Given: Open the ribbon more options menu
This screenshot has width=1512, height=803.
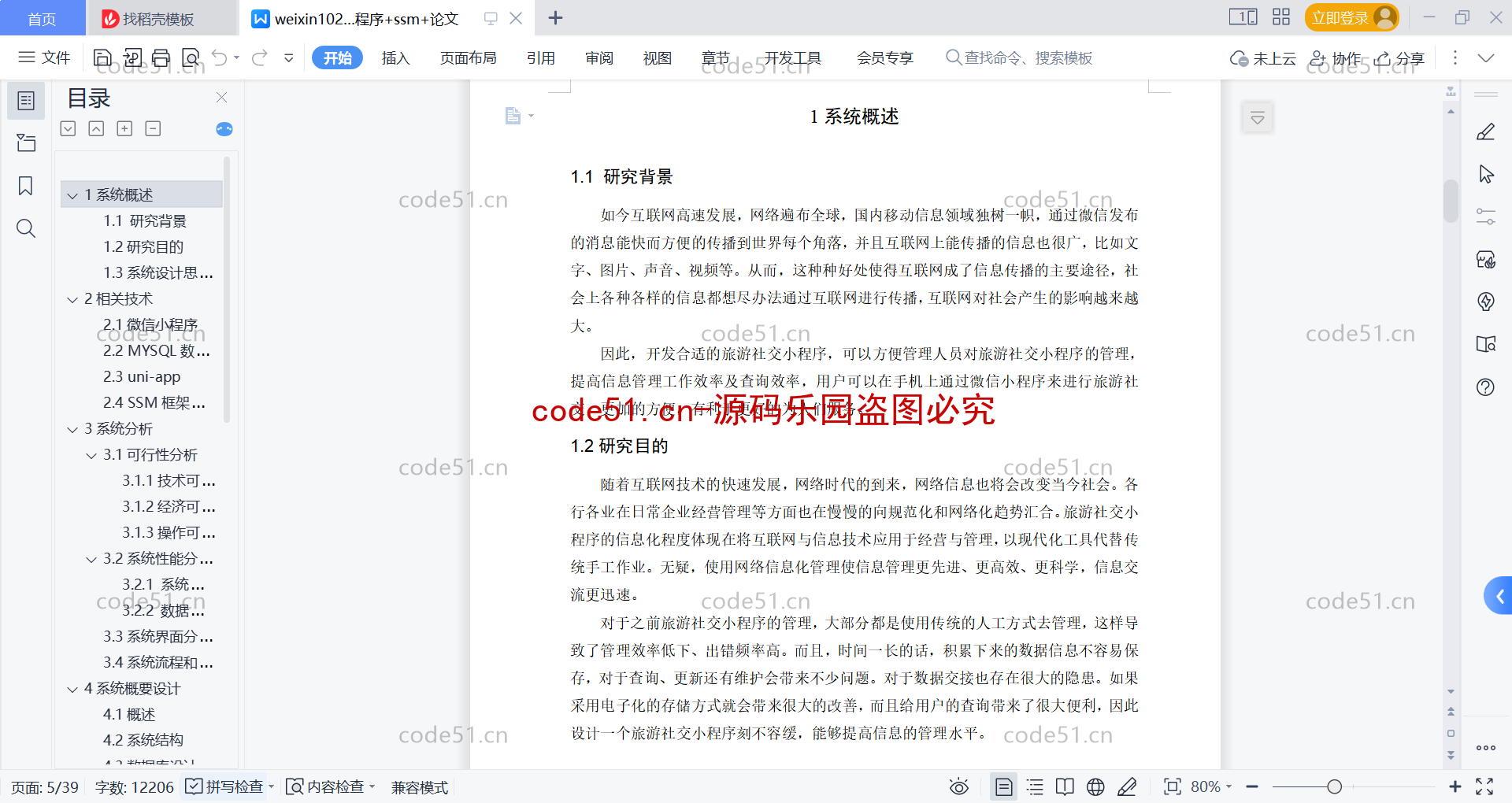Looking at the screenshot, I should coord(1455,57).
